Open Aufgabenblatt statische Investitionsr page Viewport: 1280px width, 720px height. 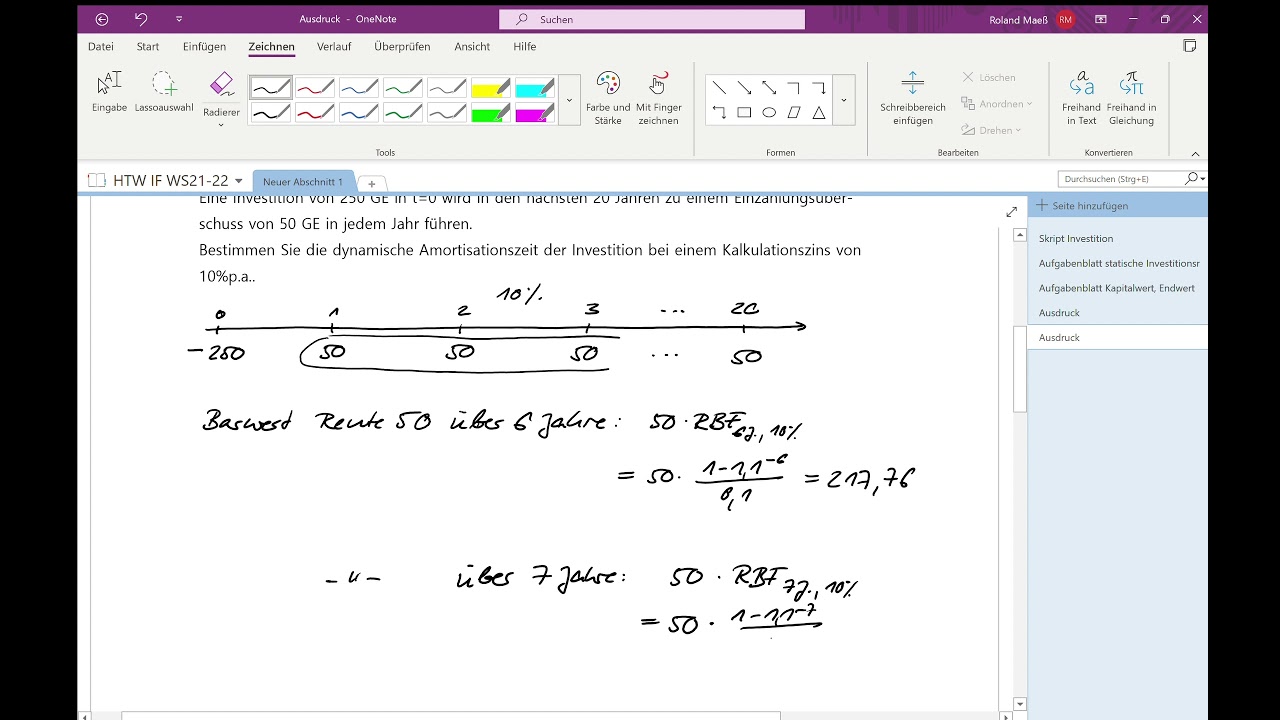(x=1117, y=263)
